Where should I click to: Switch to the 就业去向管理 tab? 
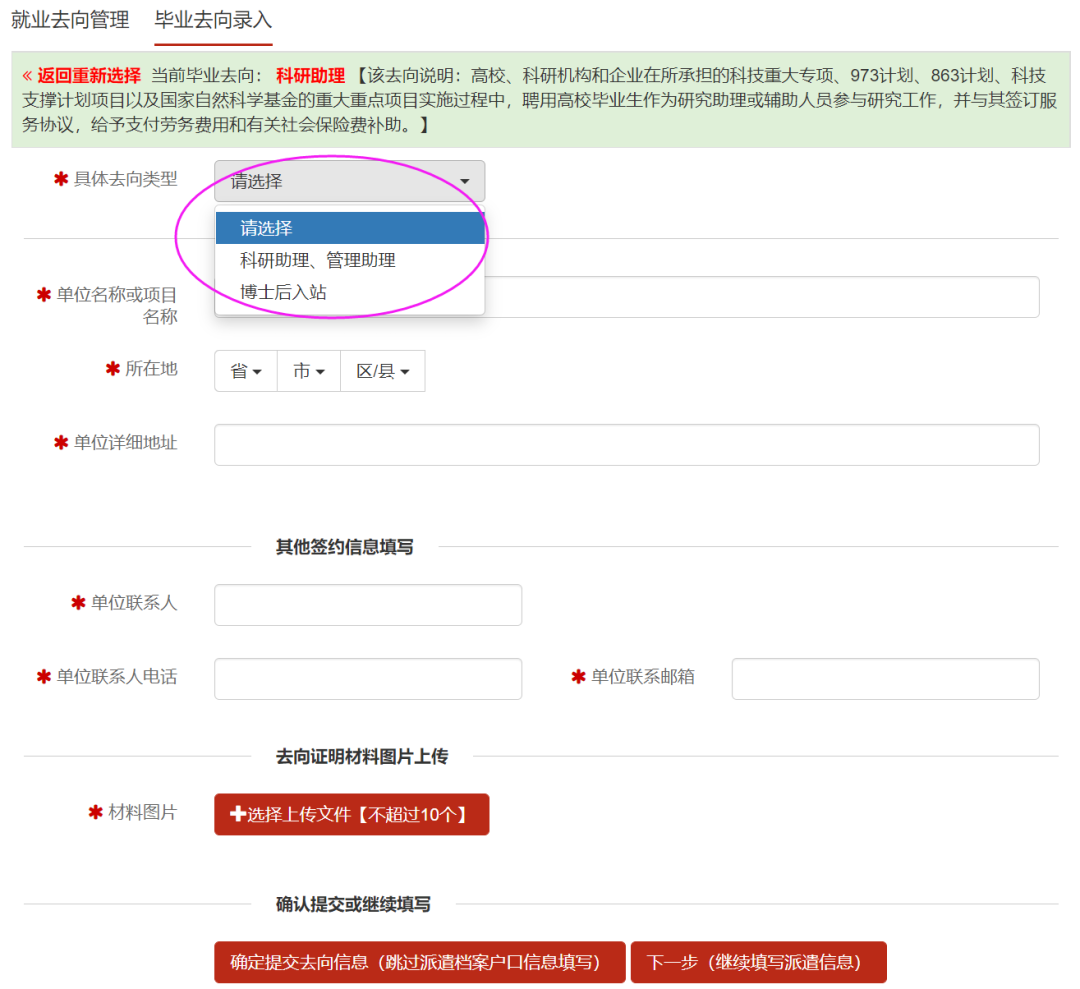[x=70, y=20]
